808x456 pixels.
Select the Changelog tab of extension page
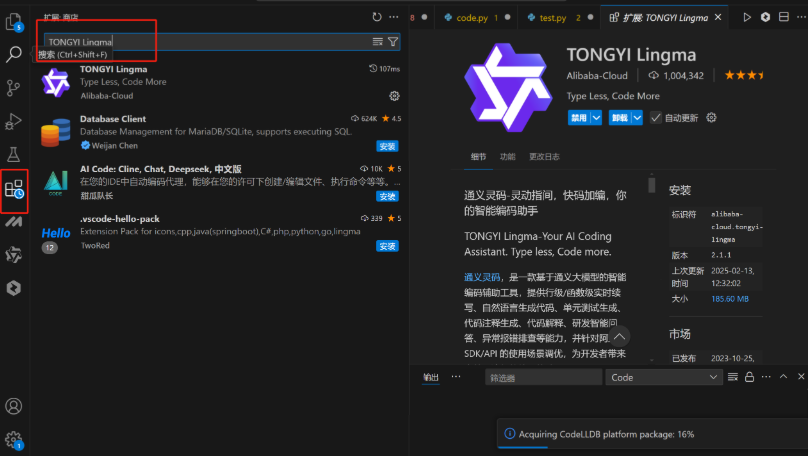pos(544,157)
